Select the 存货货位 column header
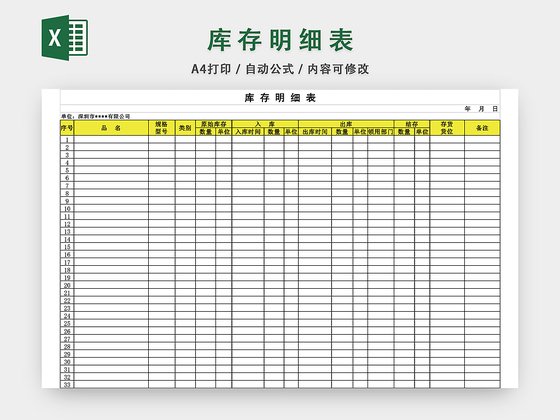The width and height of the screenshot is (560, 420). pyautogui.click(x=447, y=128)
